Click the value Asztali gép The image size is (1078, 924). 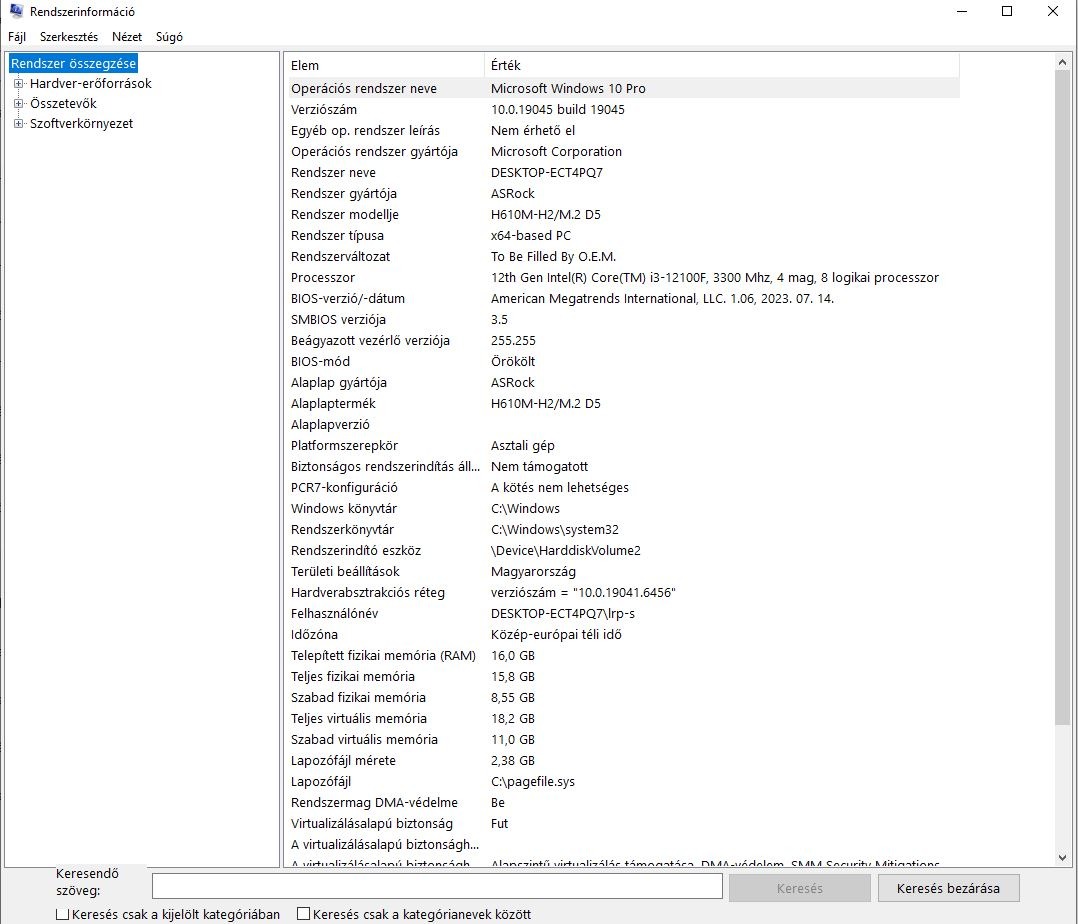(522, 446)
